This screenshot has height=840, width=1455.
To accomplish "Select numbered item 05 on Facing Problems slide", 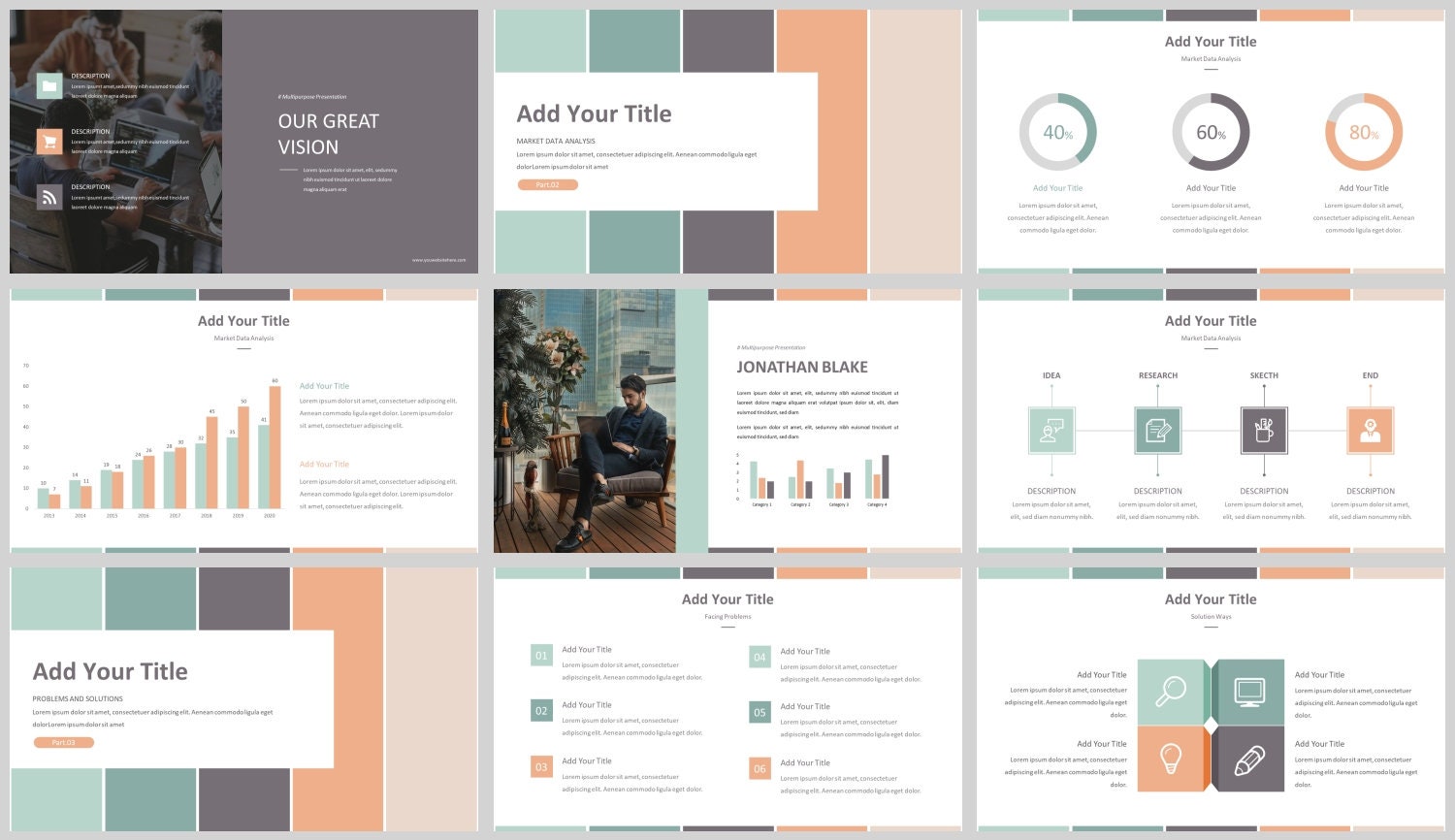I will coord(760,713).
